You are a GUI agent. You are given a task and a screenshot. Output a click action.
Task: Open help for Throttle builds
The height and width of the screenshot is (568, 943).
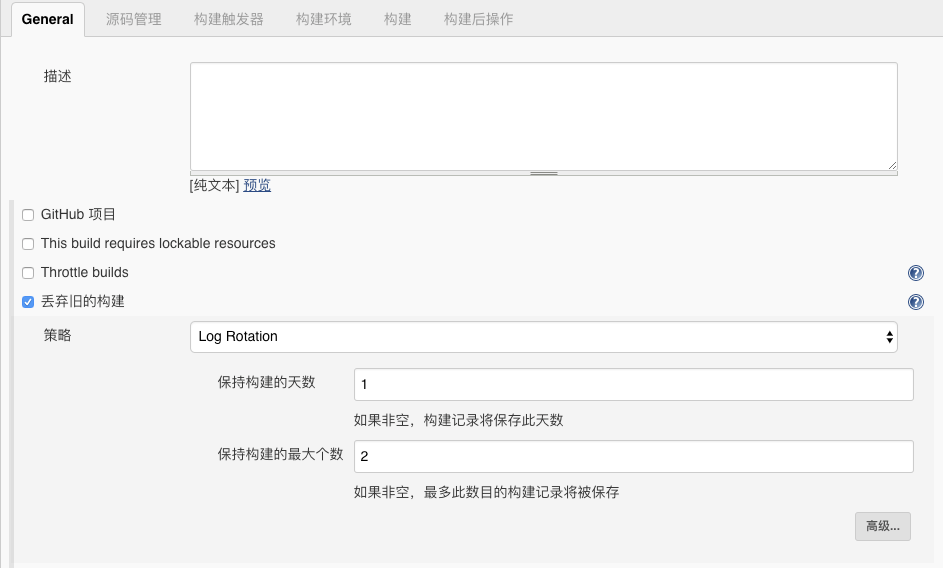[x=915, y=273]
